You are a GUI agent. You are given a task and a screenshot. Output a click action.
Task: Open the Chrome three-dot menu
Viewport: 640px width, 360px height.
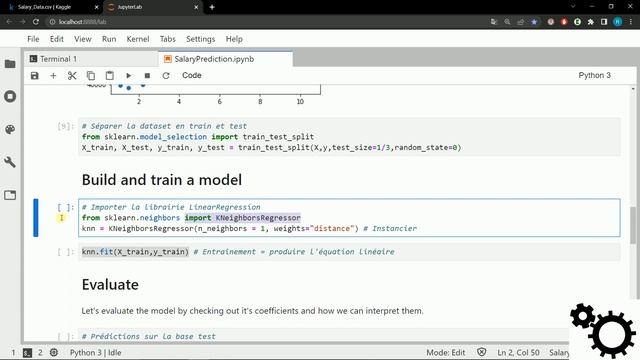coord(631,22)
